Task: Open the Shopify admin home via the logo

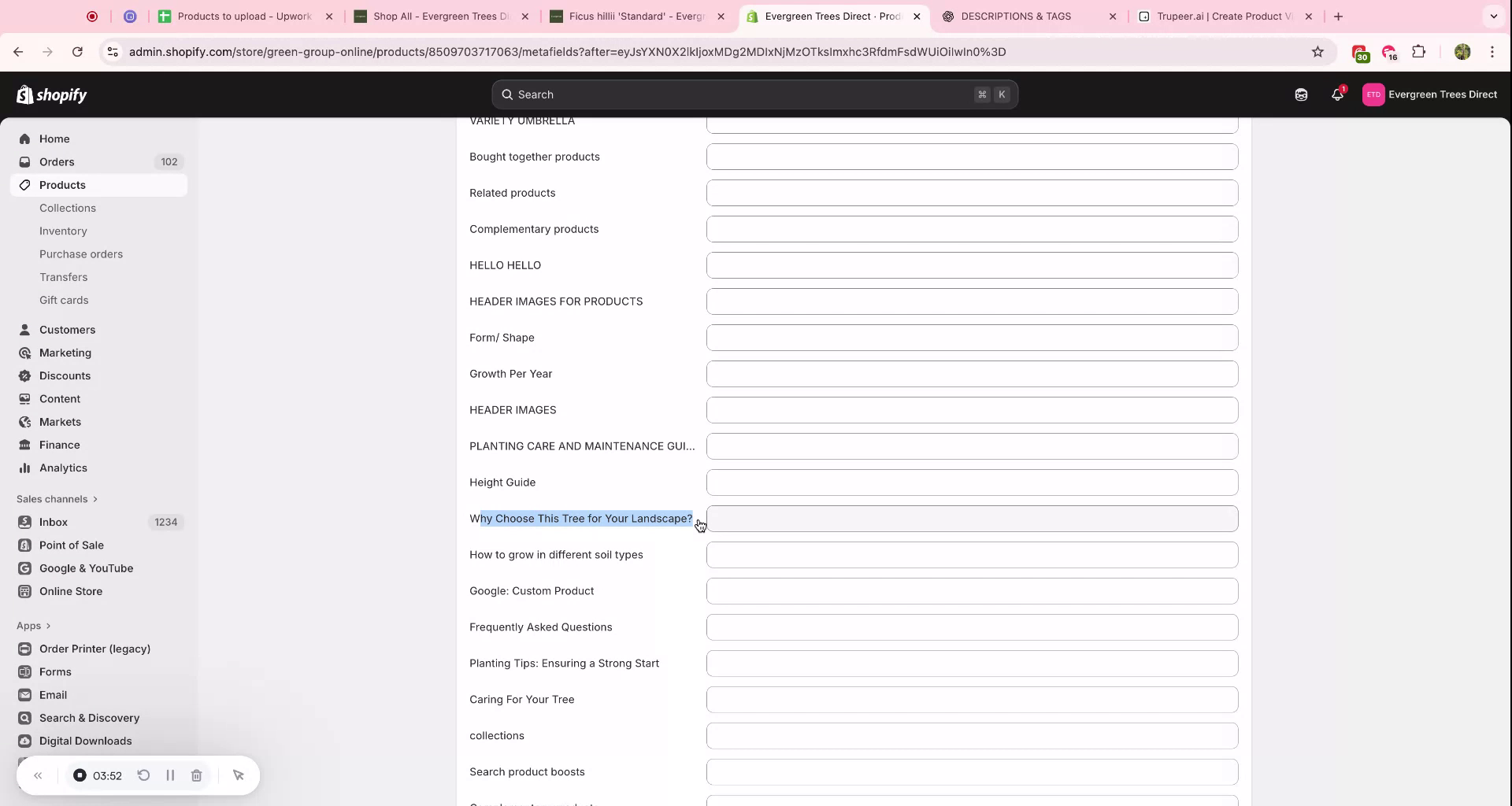Action: click(51, 94)
